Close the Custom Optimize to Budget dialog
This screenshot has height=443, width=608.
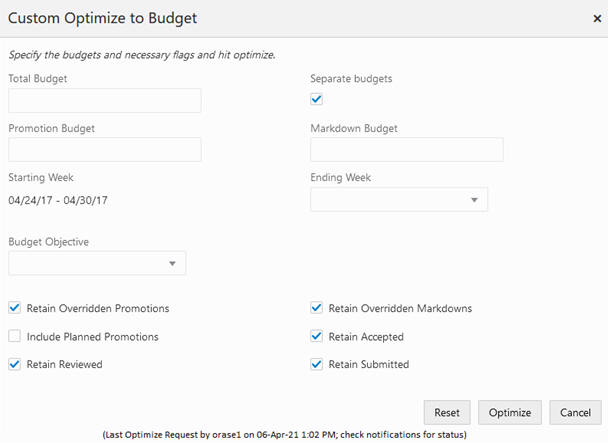[x=597, y=18]
